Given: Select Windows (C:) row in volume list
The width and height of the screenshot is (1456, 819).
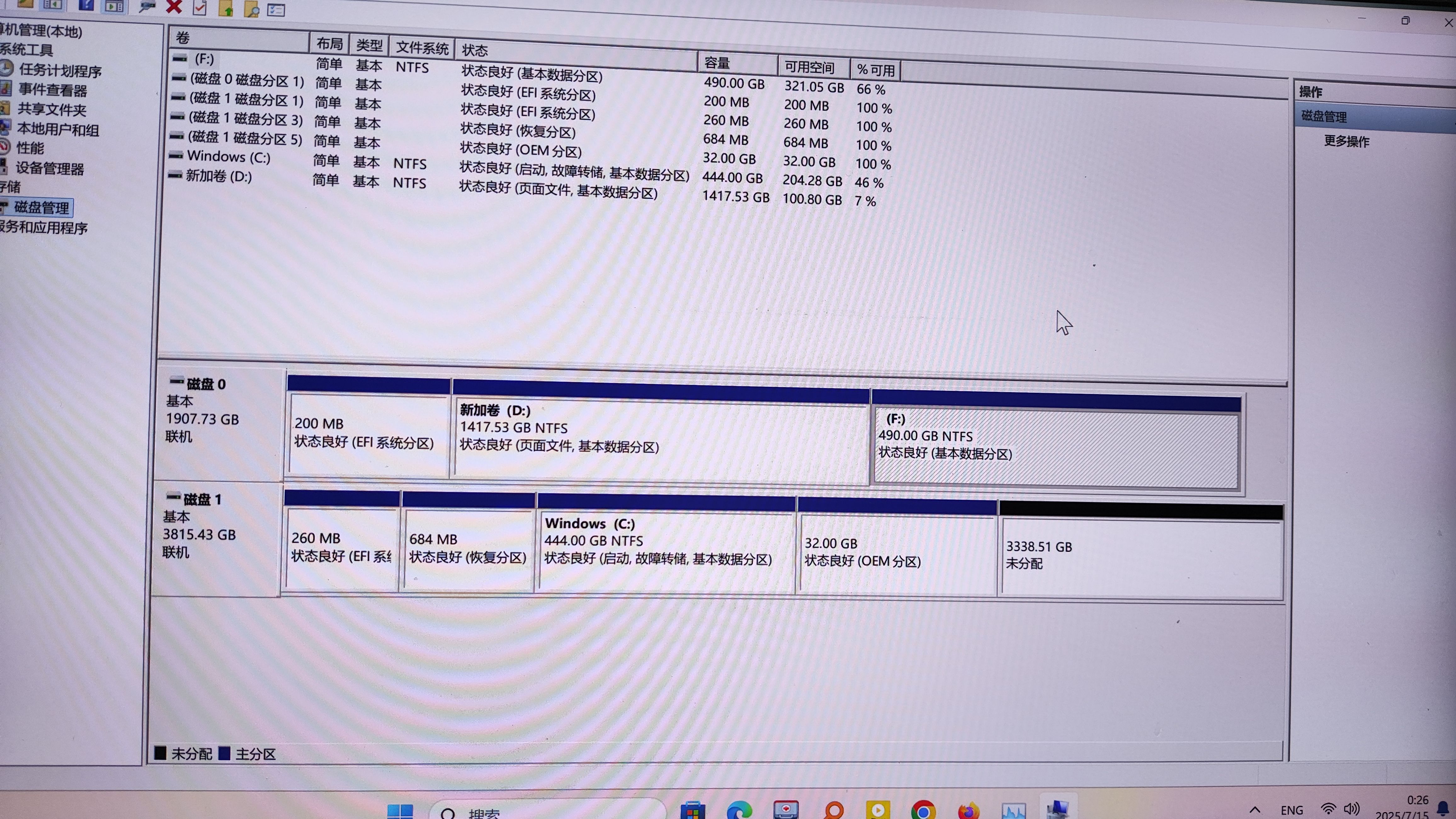Looking at the screenshot, I should coord(229,157).
